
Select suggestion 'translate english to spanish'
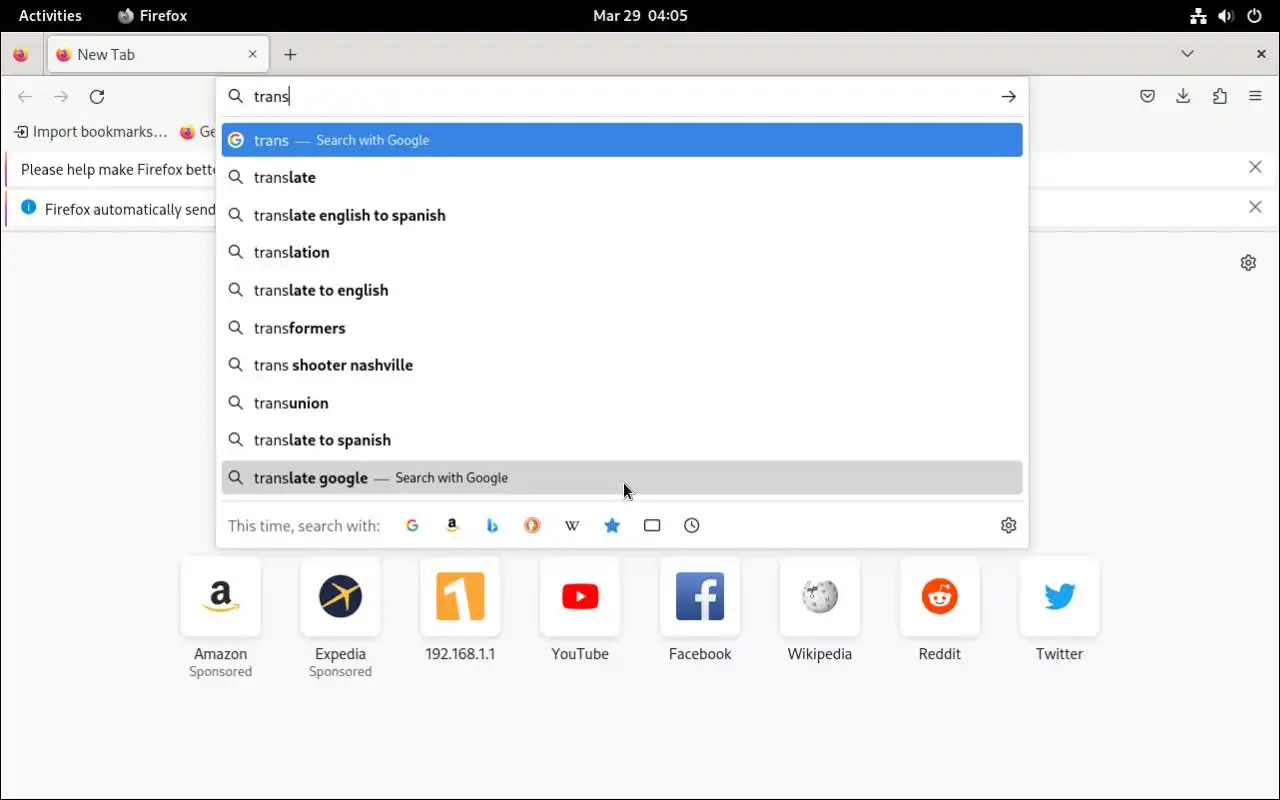[622, 215]
